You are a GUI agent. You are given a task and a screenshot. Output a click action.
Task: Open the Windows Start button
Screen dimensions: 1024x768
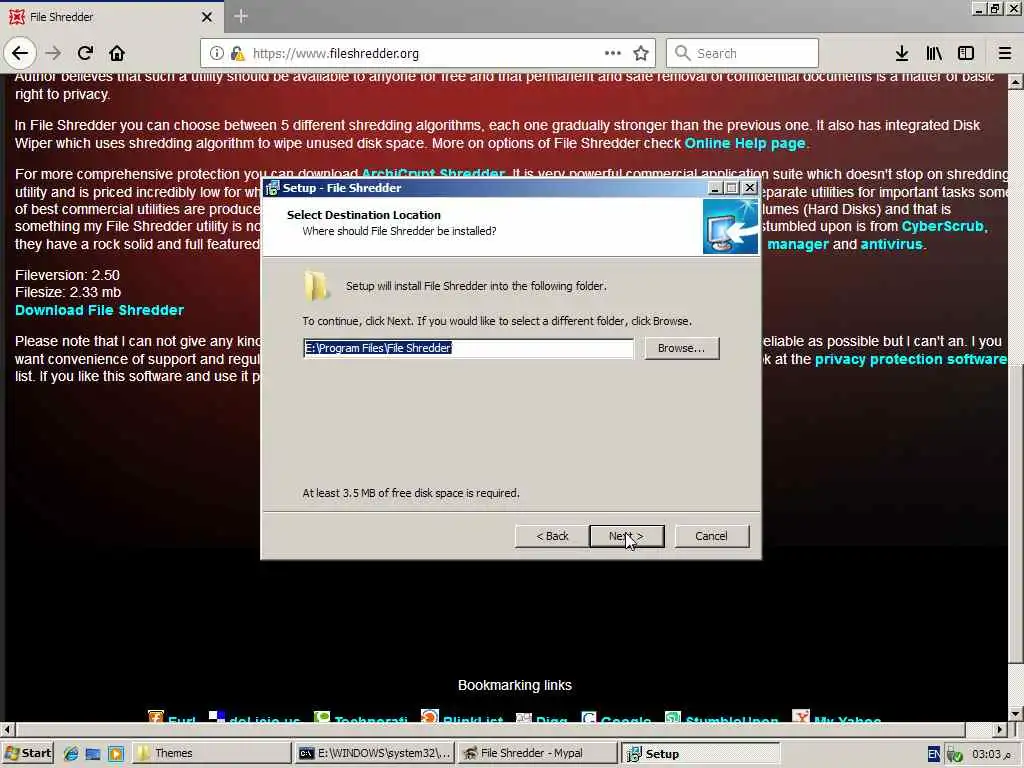pos(28,753)
